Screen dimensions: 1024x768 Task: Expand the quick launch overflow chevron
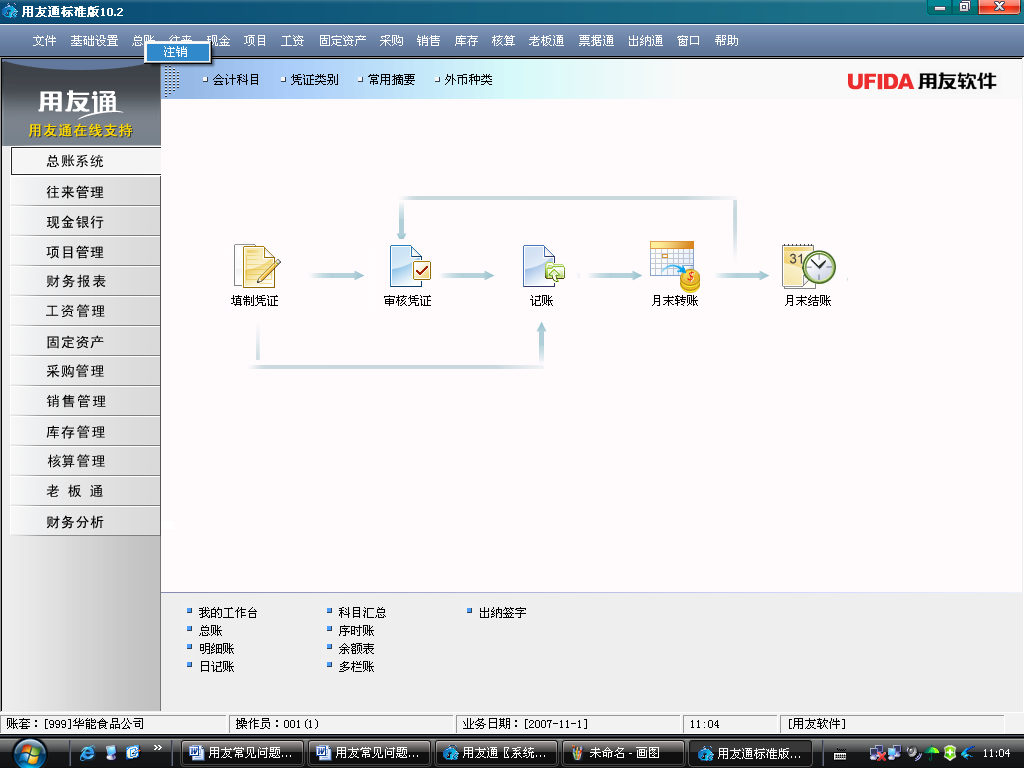click(157, 748)
